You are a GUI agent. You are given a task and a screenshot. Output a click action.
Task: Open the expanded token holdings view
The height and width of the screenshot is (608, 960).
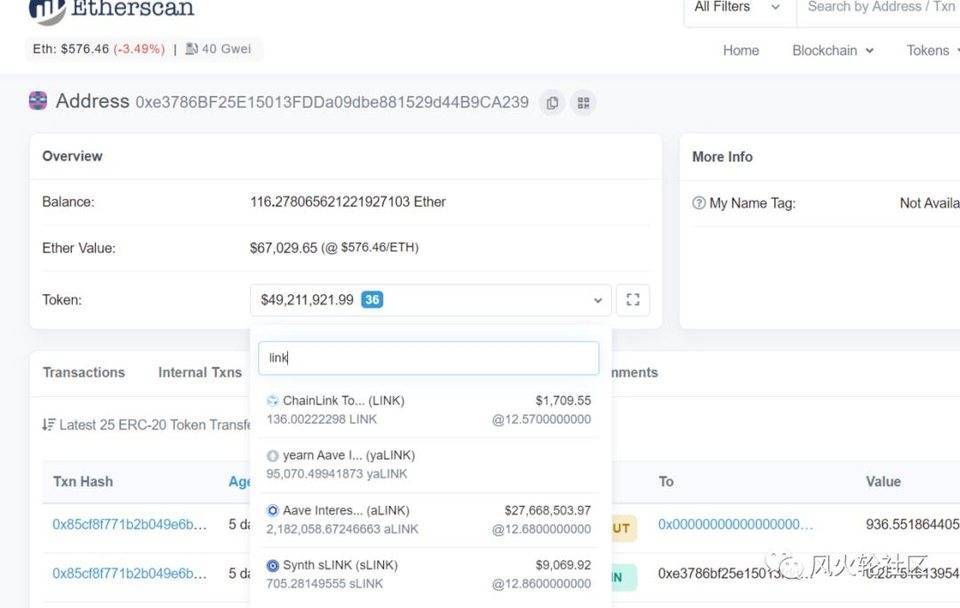(633, 300)
